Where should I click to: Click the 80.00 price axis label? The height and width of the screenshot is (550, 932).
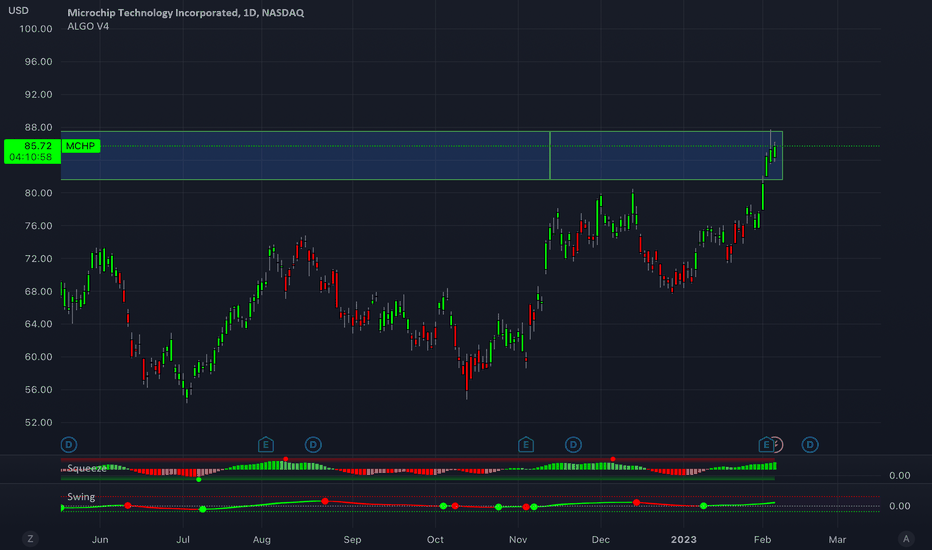[x=39, y=193]
